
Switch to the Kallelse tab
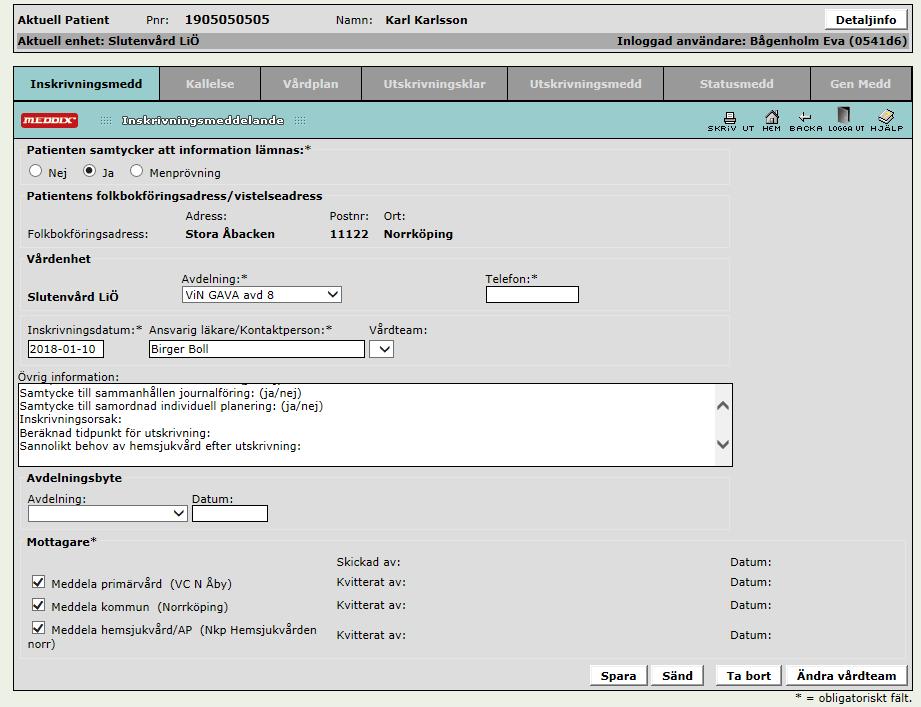210,84
